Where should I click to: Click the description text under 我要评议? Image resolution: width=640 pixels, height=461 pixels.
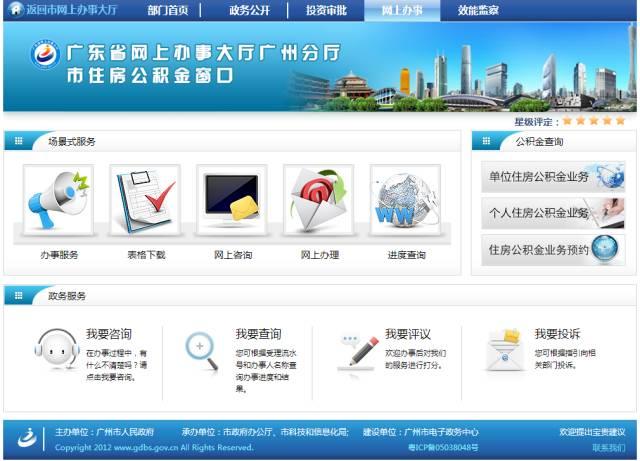point(416,359)
